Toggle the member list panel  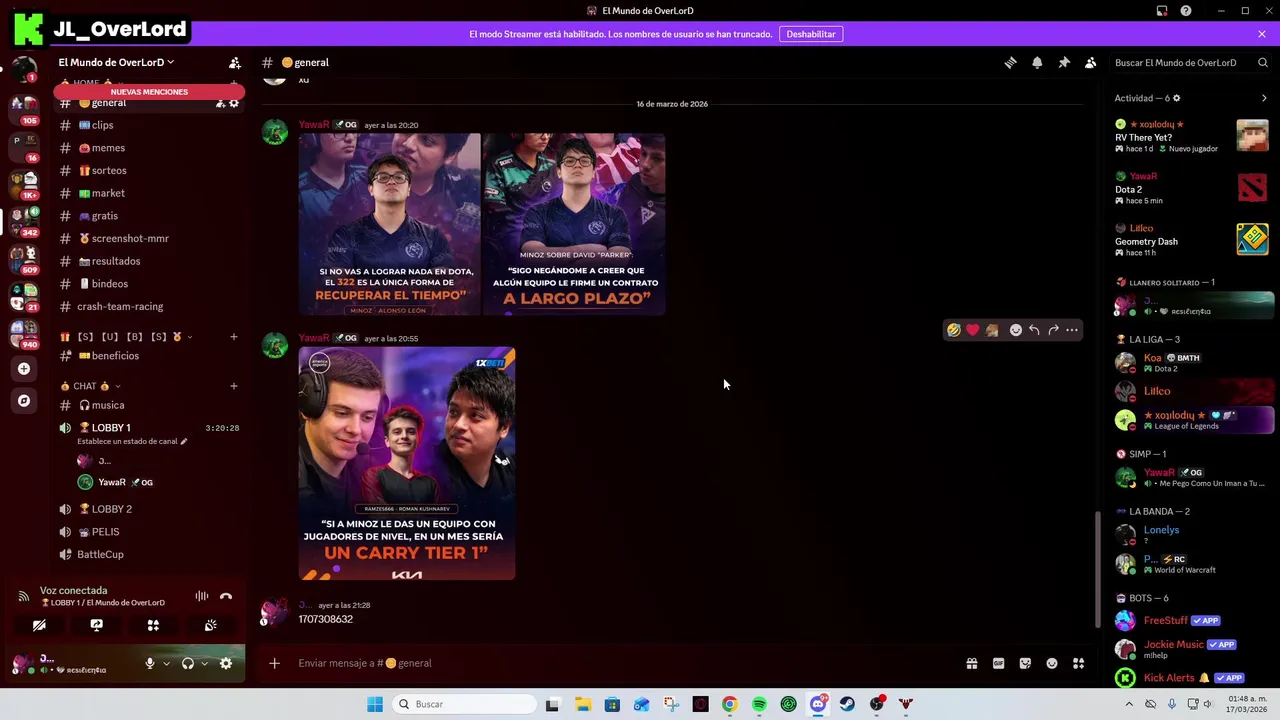(x=1091, y=62)
